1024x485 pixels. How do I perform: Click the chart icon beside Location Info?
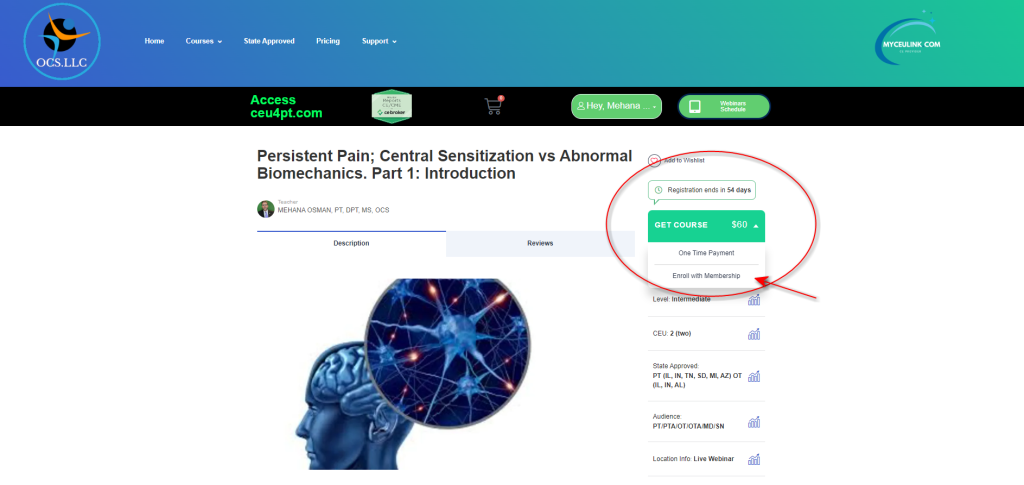pos(754,459)
